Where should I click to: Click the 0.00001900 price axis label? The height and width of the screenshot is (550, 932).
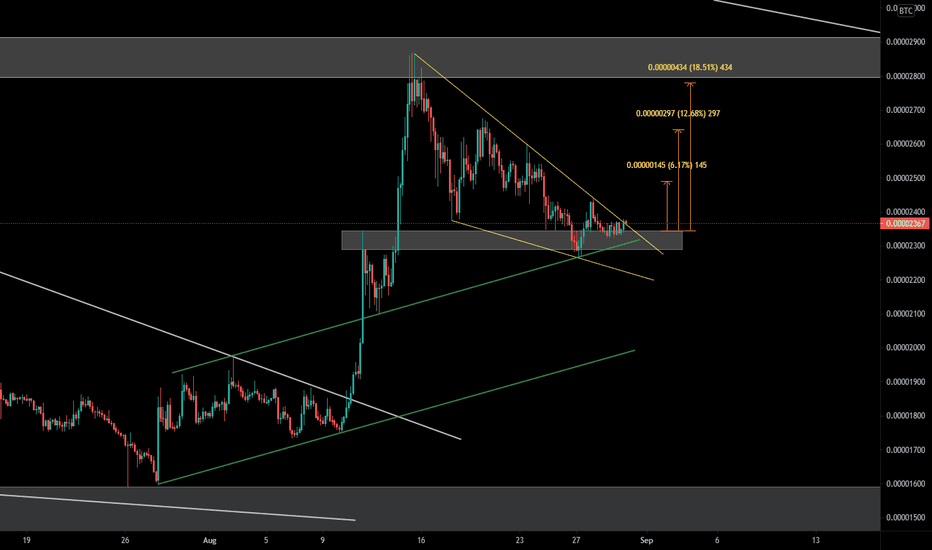tap(905, 382)
